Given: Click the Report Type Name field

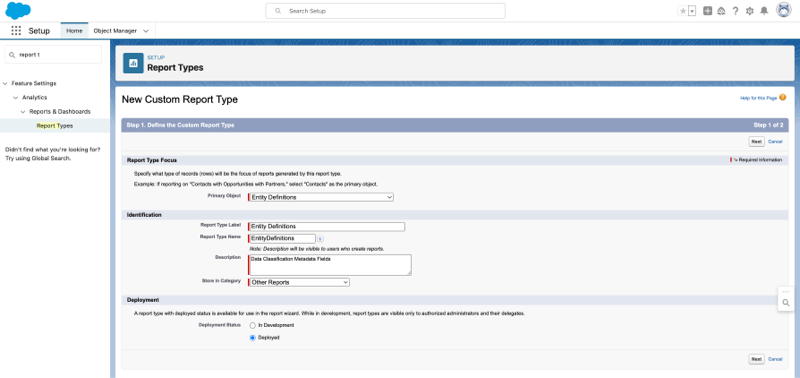Looking at the screenshot, I should 282,238.
